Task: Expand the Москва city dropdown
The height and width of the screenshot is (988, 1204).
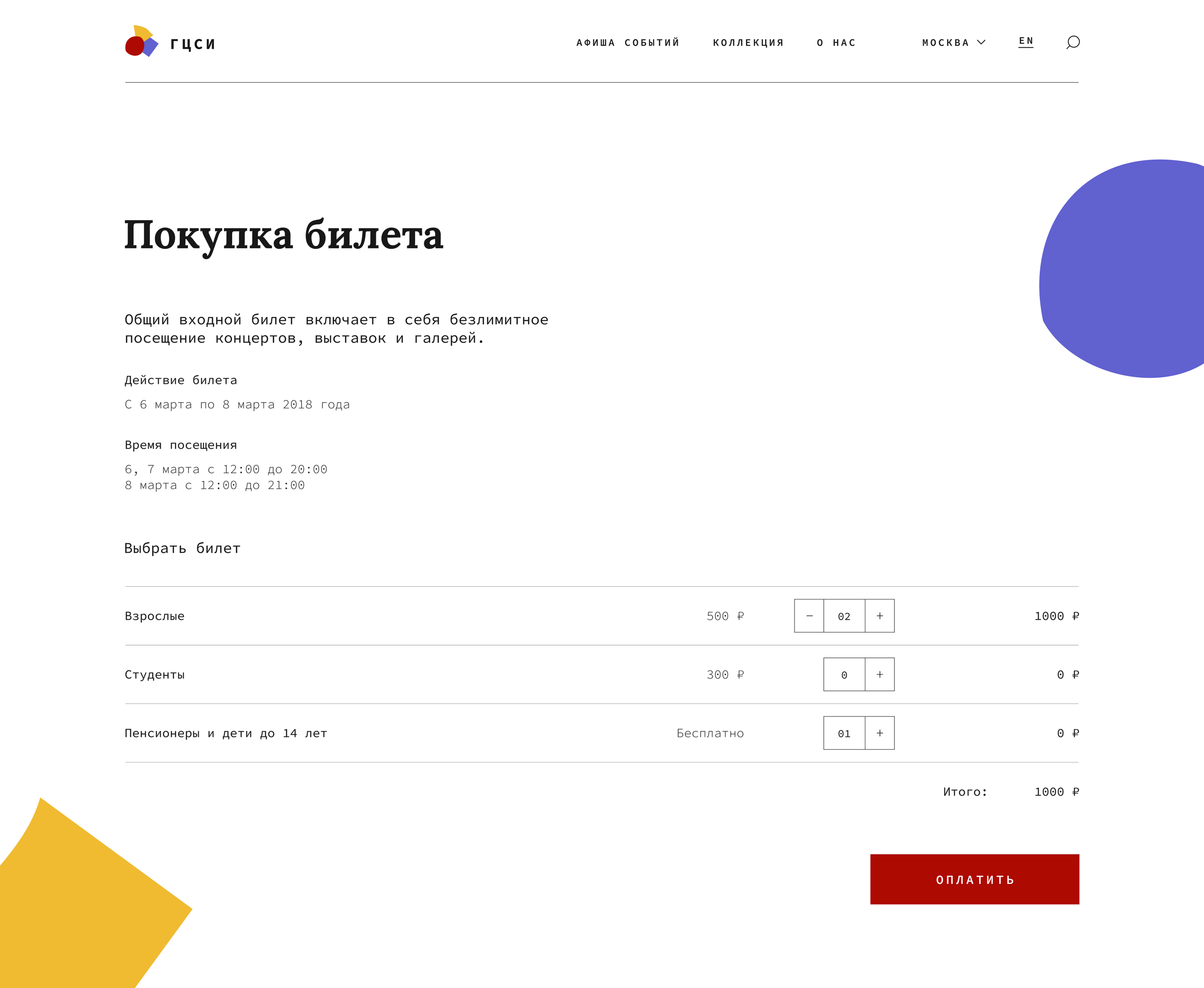Action: (946, 42)
